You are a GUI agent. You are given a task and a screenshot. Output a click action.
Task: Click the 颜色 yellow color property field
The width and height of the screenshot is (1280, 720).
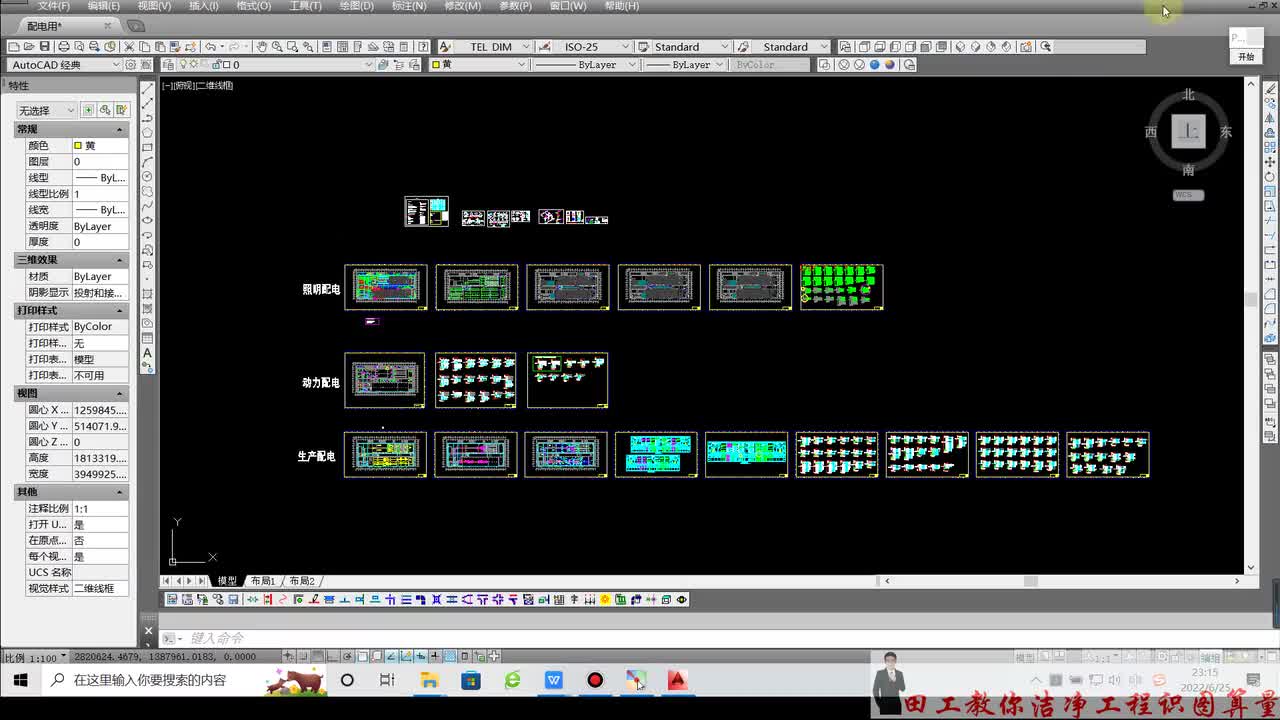100,146
